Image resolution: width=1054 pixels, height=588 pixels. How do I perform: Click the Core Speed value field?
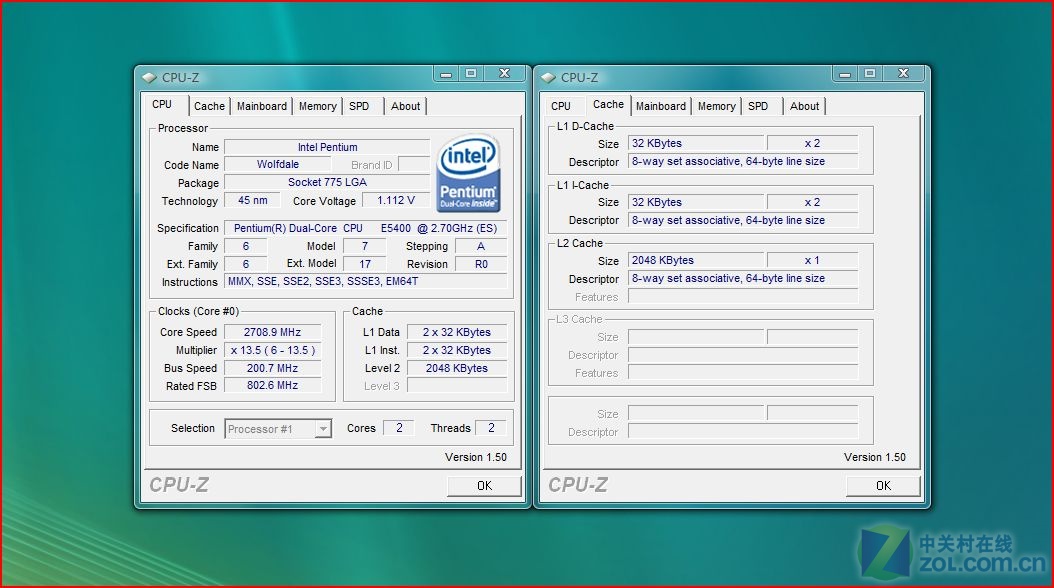pyautogui.click(x=272, y=332)
